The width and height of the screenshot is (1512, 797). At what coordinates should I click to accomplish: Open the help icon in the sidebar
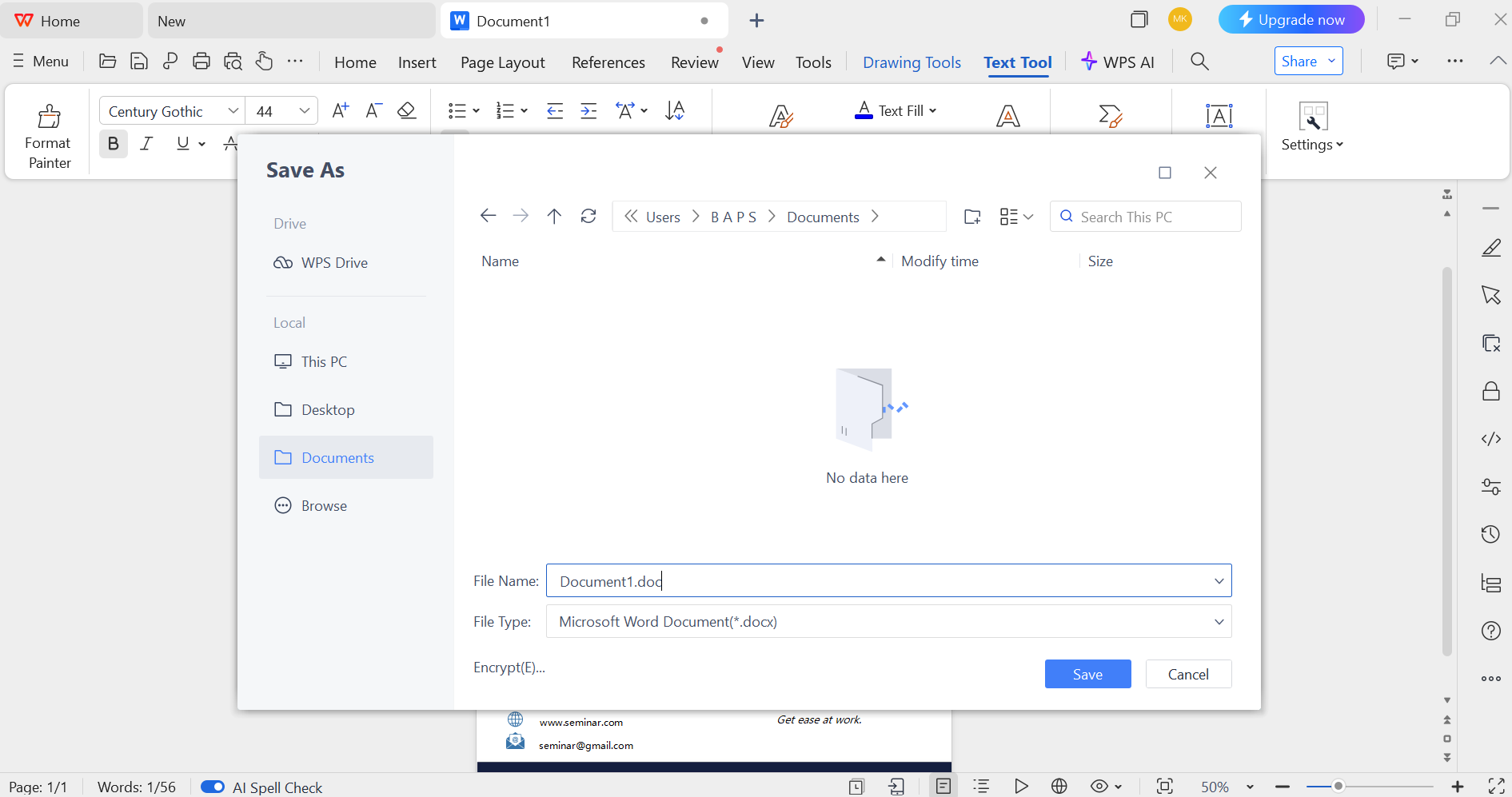[x=1490, y=631]
